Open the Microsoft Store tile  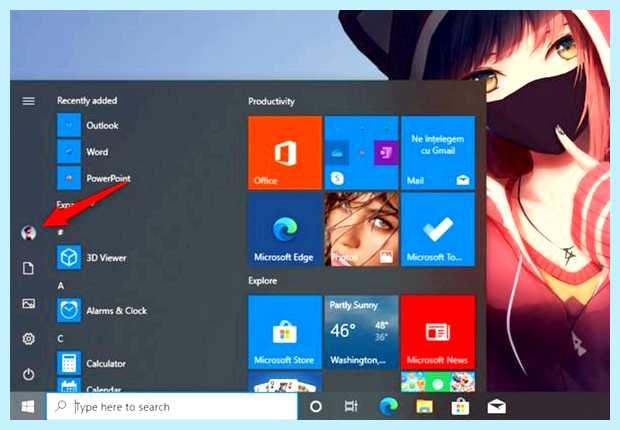[x=285, y=332]
